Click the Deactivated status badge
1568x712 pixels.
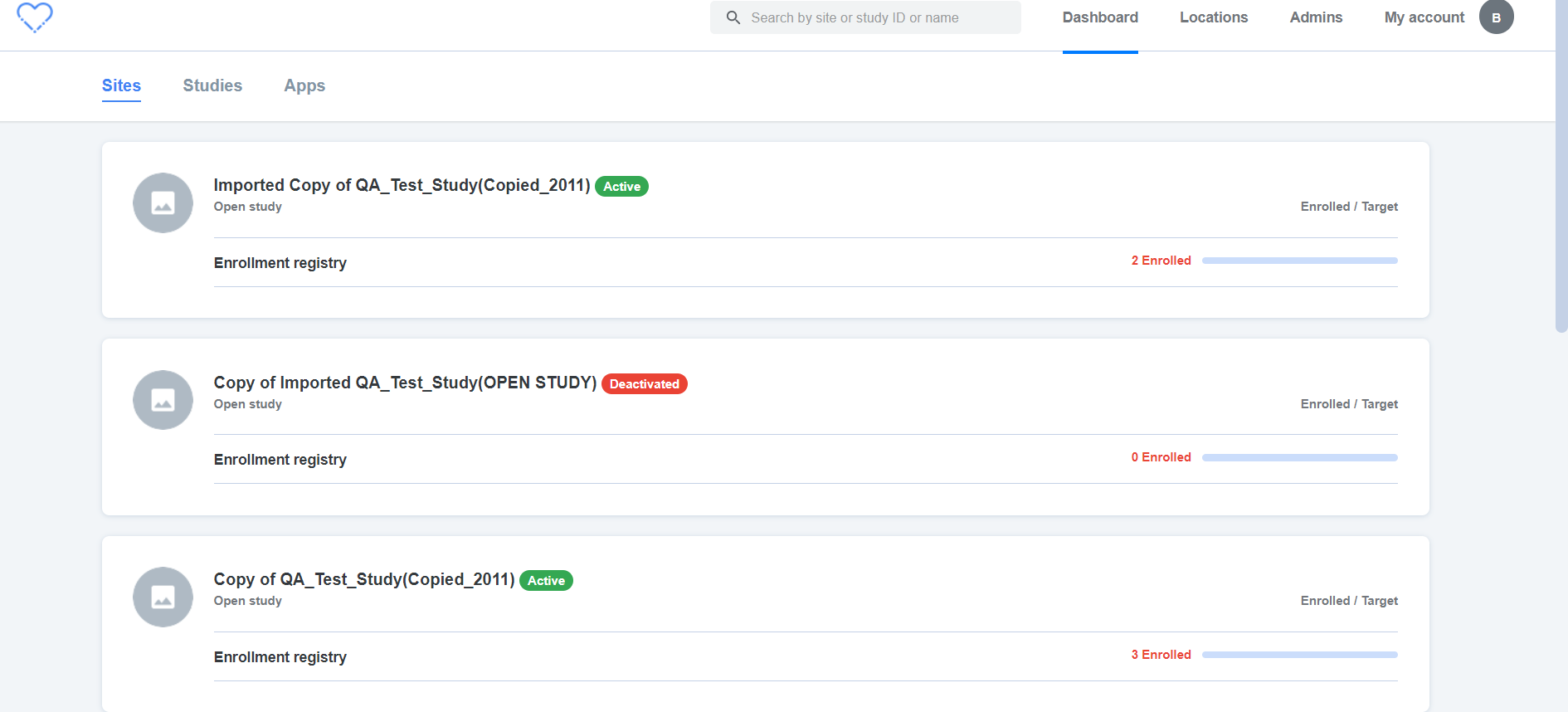[645, 384]
